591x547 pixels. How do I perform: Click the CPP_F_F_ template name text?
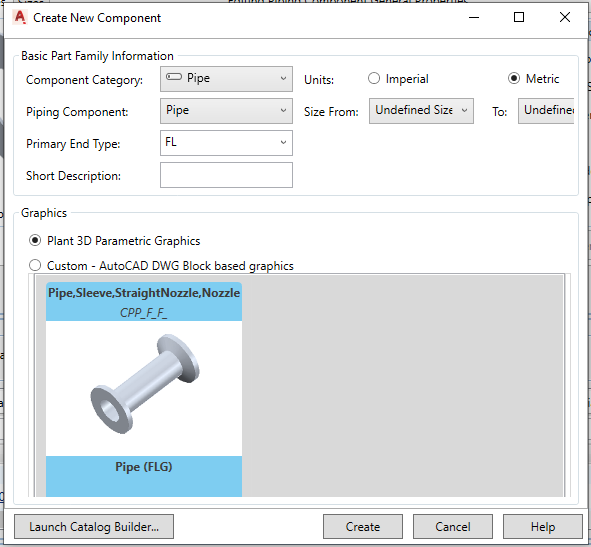[144, 313]
